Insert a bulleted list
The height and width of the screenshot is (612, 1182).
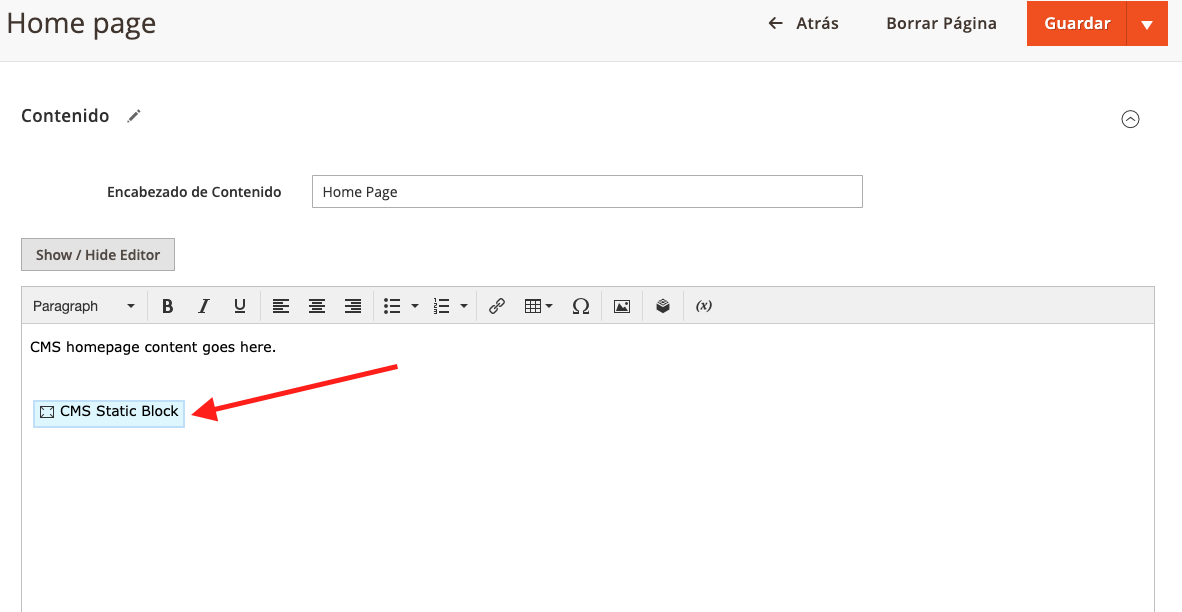(392, 306)
